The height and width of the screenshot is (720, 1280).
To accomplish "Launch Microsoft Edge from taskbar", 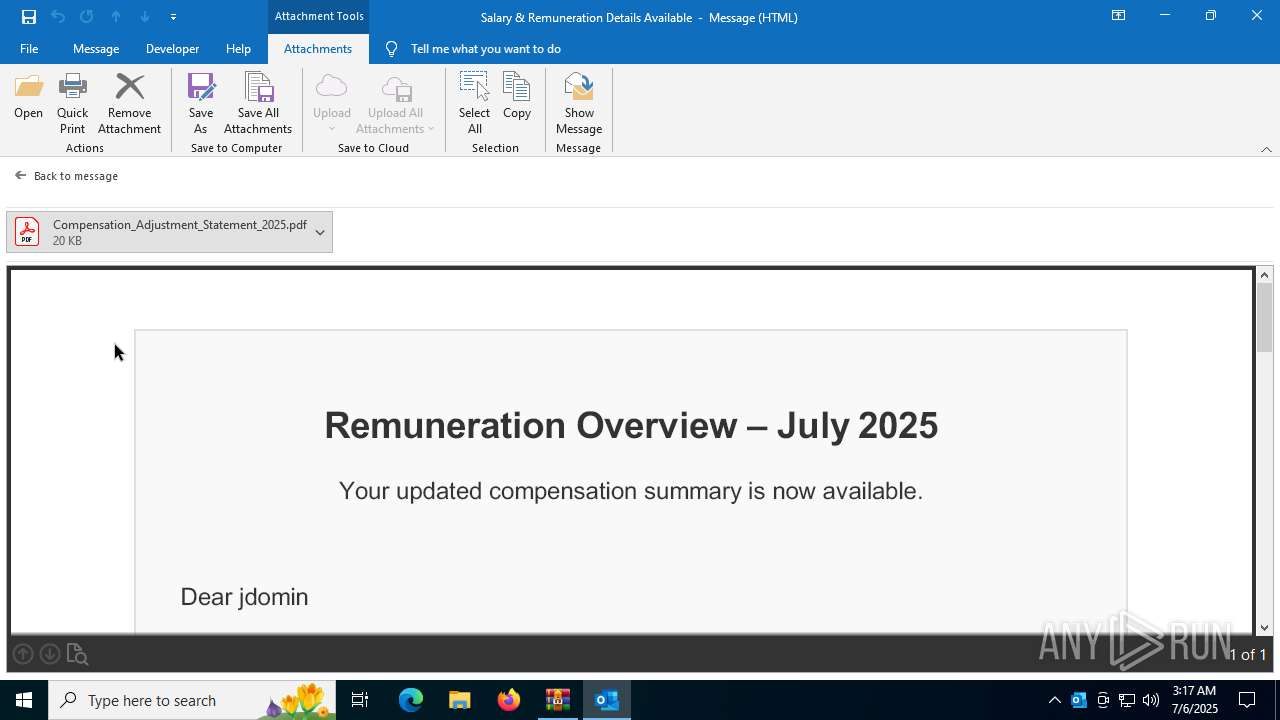I will tap(411, 700).
